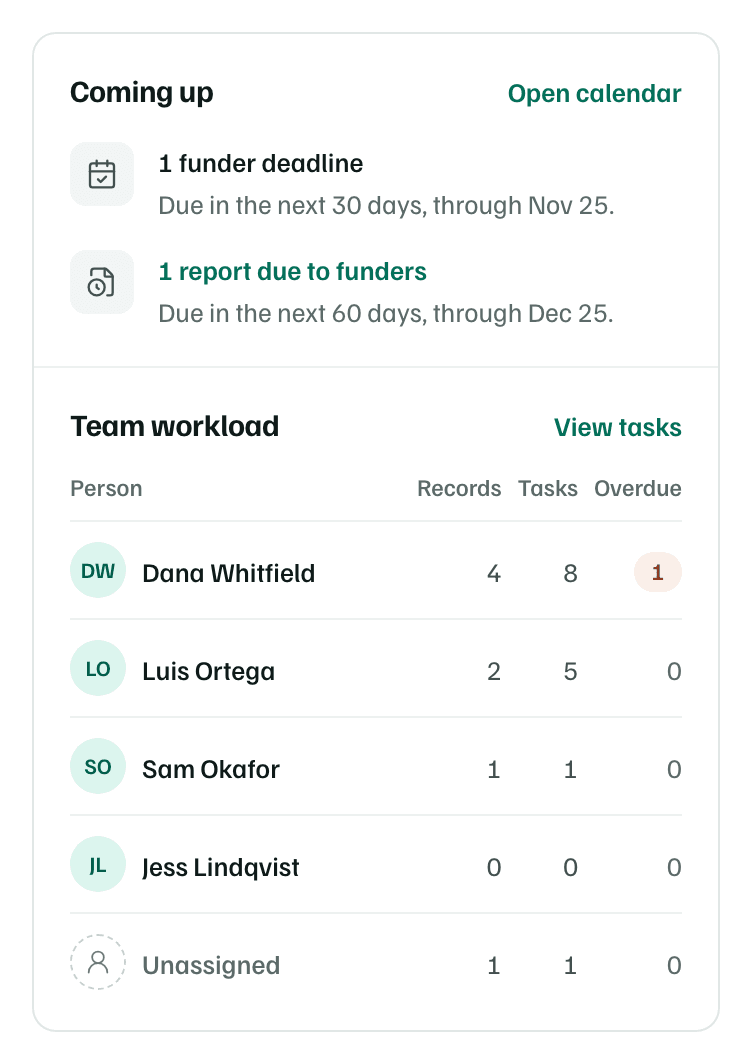Viewport: 752px width, 1064px height.
Task: Open the calendar link
Action: pyautogui.click(x=594, y=94)
